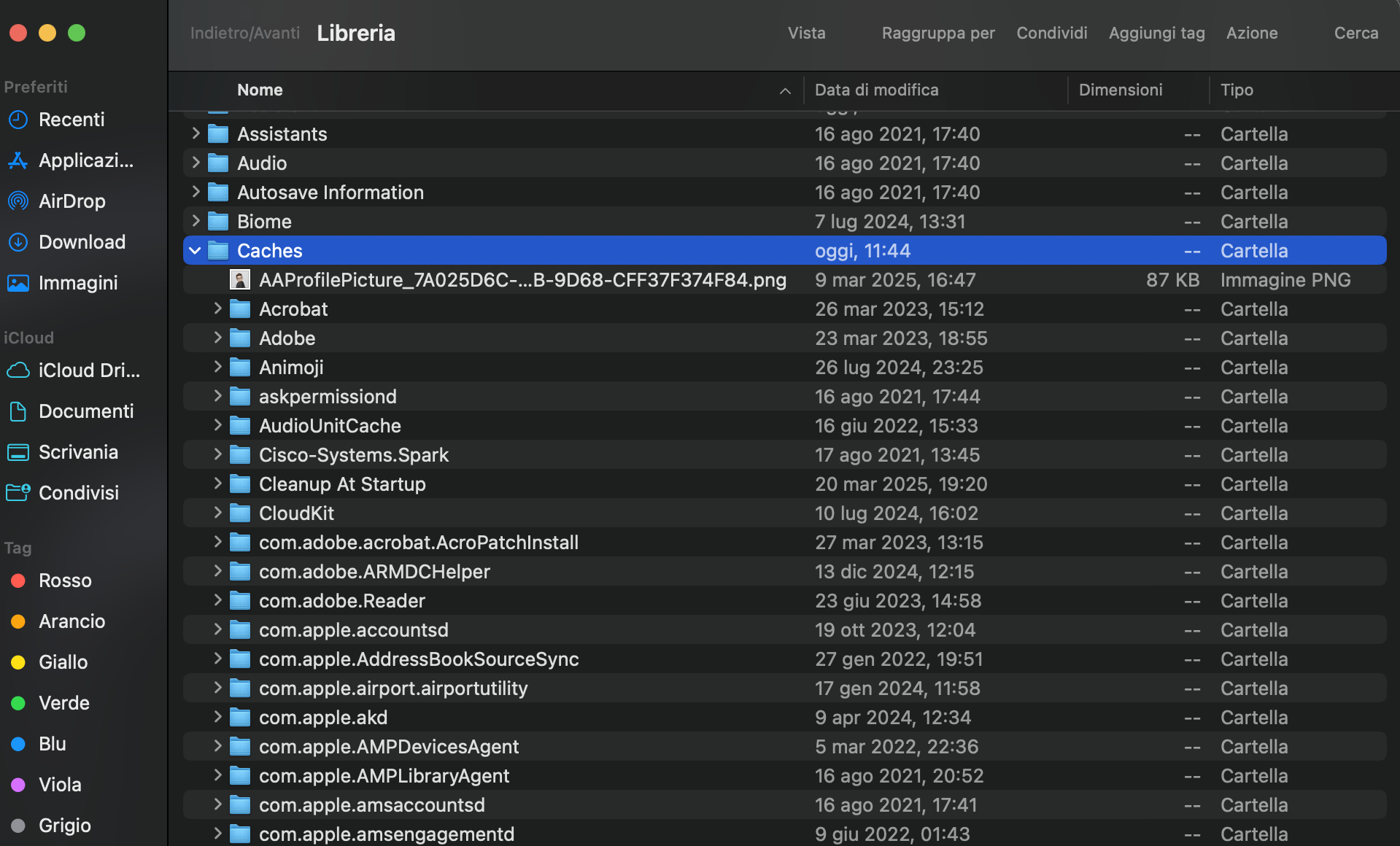
Task: Open the Download folder from sidebar
Action: (81, 241)
